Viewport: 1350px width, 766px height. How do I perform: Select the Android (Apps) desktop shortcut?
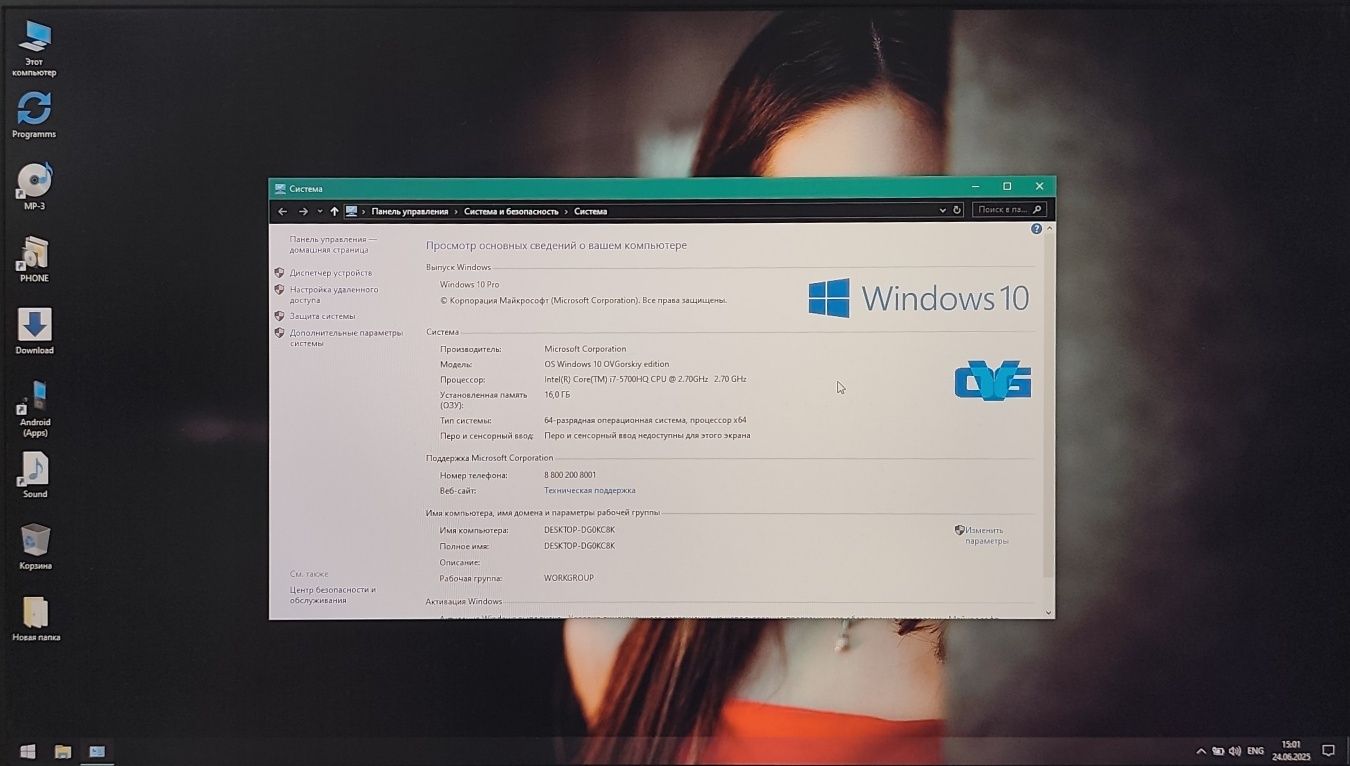35,408
